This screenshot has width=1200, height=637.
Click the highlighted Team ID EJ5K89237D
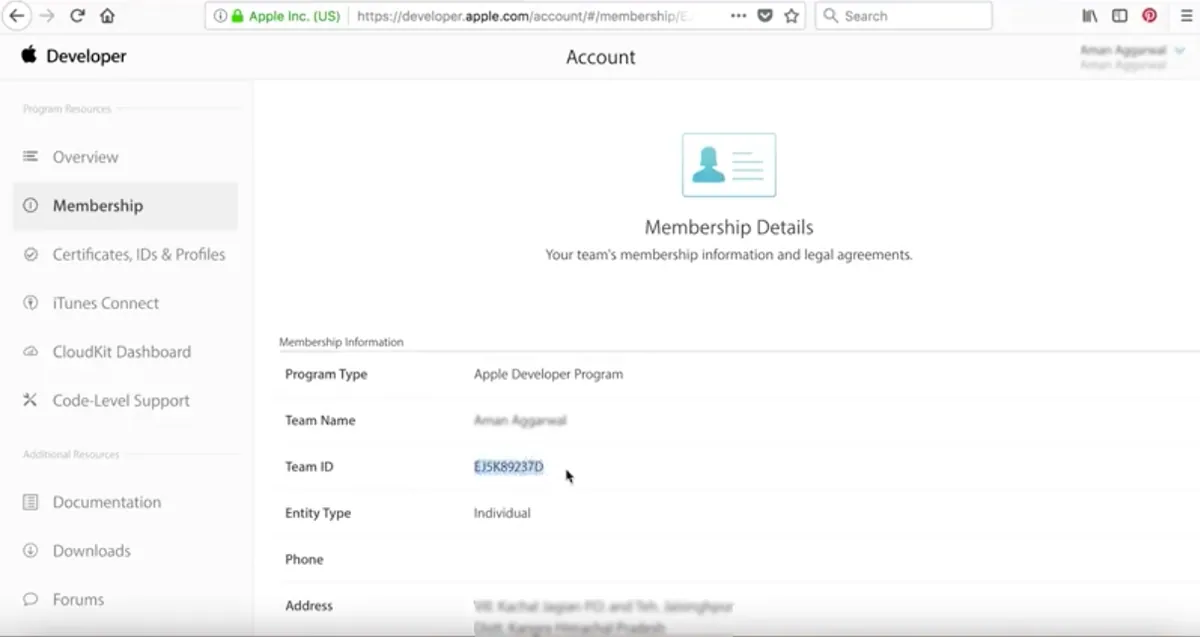coord(509,467)
